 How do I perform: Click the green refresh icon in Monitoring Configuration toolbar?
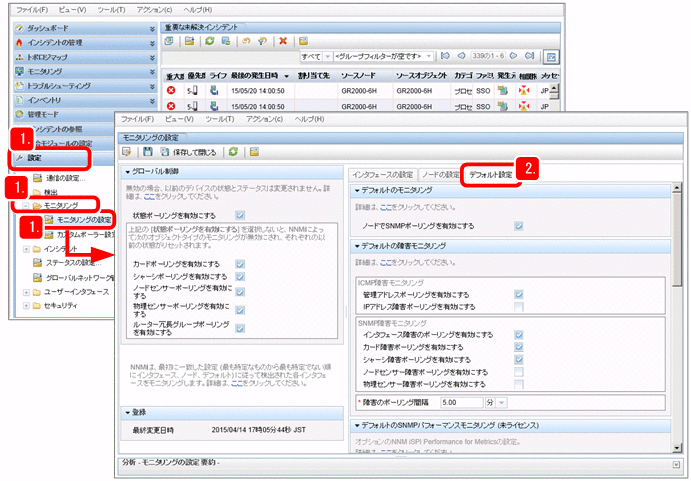tap(233, 152)
